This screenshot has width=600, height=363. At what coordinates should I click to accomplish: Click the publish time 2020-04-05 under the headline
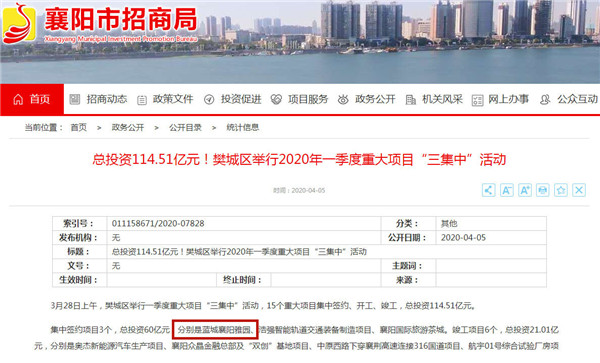click(299, 190)
